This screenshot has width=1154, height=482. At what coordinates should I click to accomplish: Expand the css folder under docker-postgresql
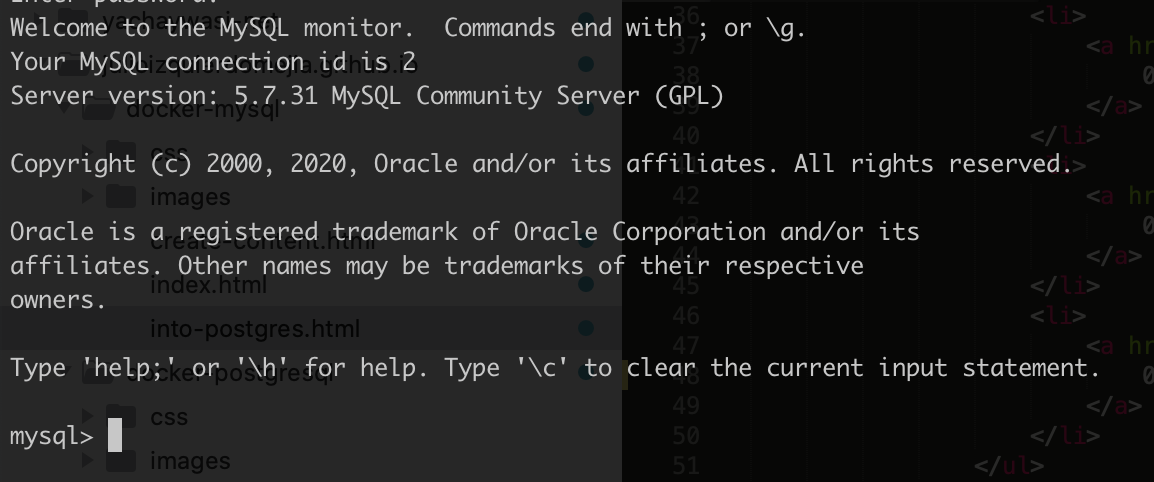[88, 417]
